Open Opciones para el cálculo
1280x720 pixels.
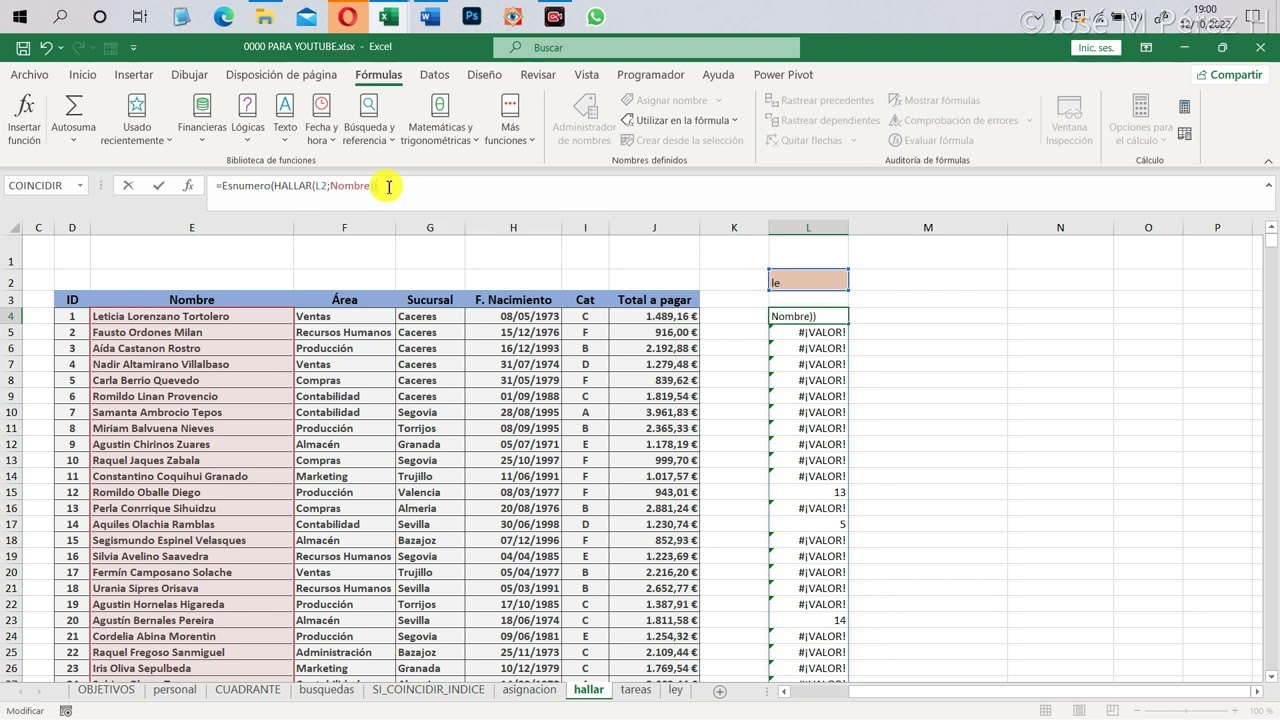click(x=1141, y=120)
